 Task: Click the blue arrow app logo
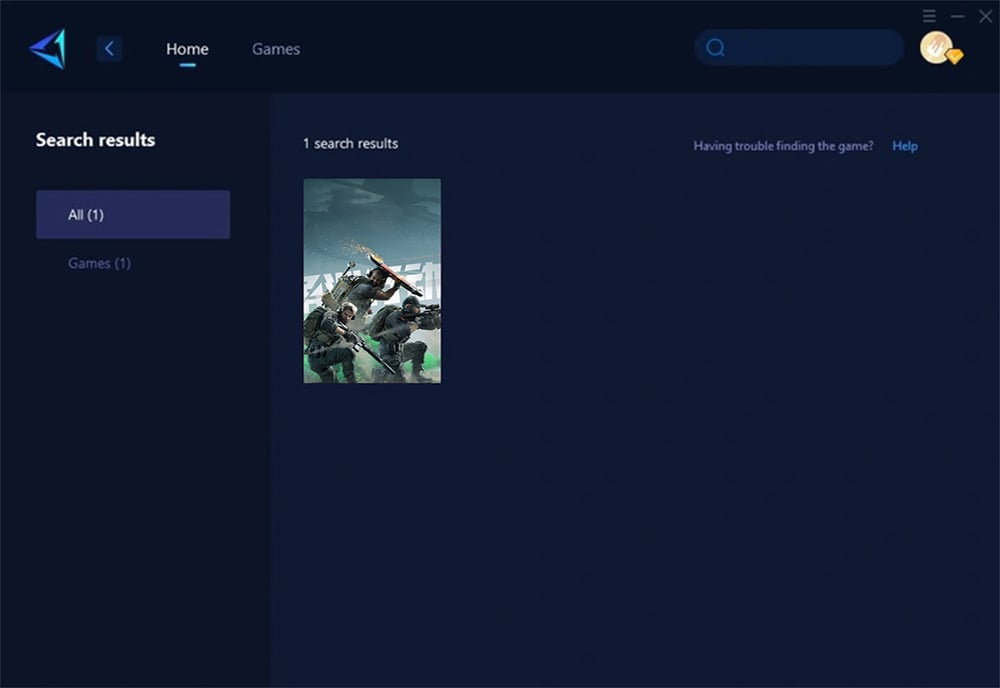tap(48, 48)
